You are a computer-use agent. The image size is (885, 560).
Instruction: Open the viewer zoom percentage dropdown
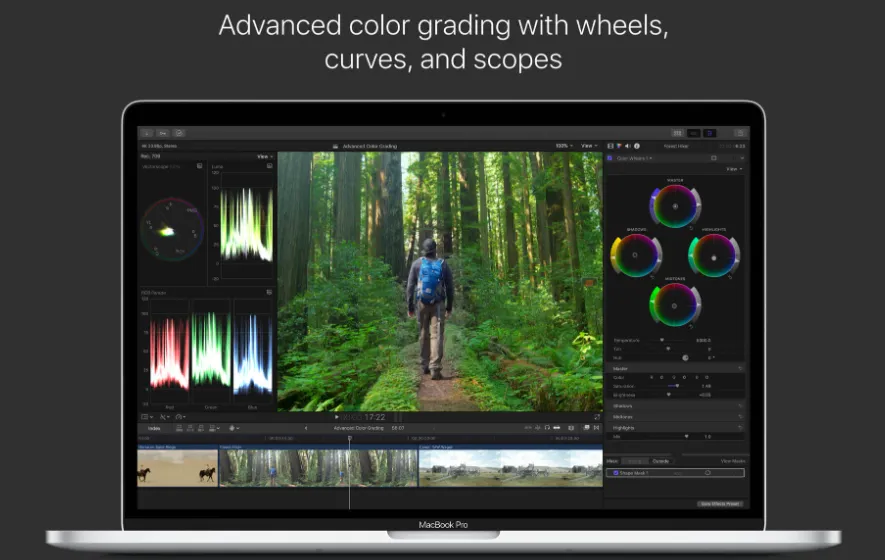click(x=564, y=146)
